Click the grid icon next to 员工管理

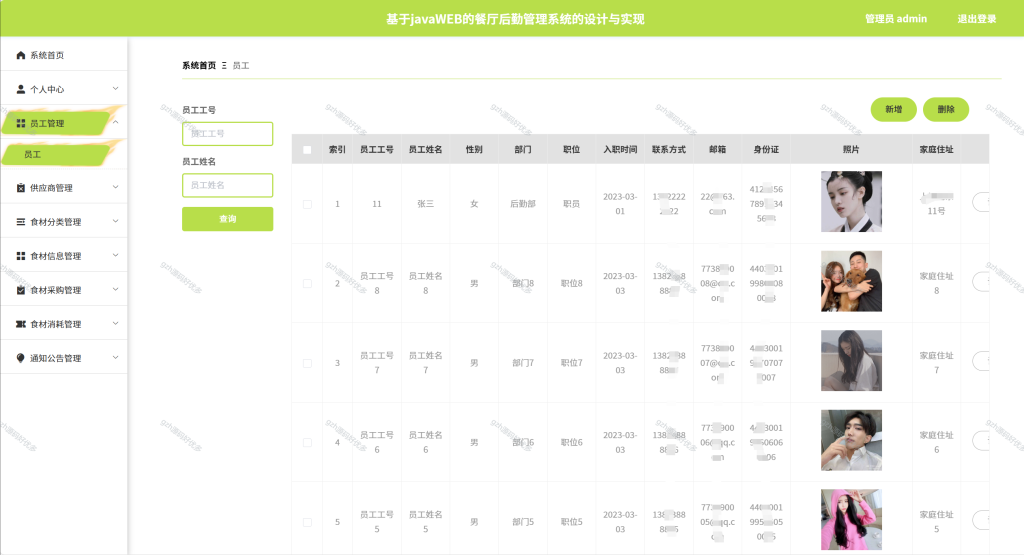pos(21,123)
